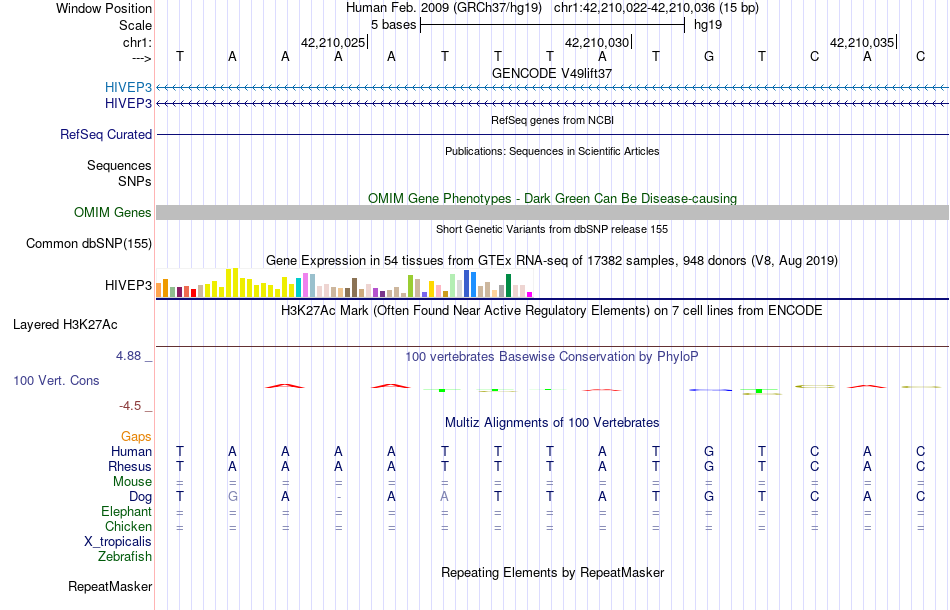Click the Scale track label
The height and width of the screenshot is (610, 950).
135,25
